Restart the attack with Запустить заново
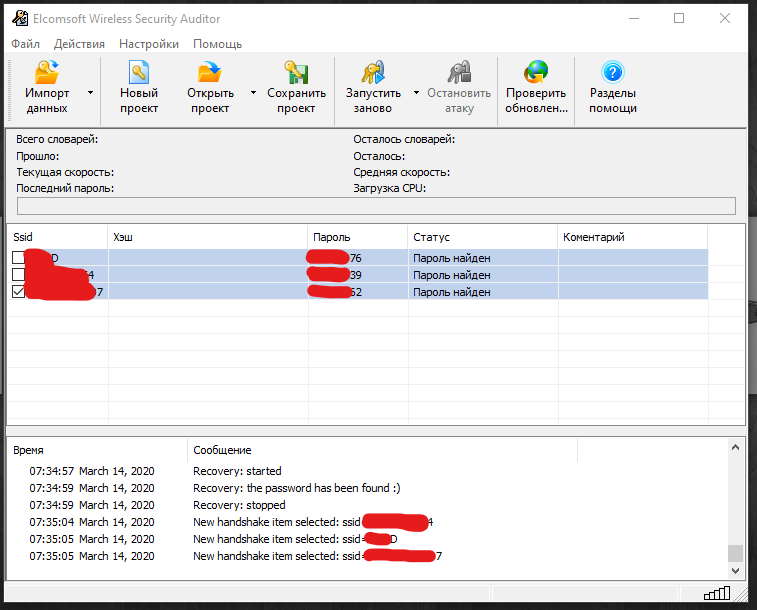 click(373, 74)
